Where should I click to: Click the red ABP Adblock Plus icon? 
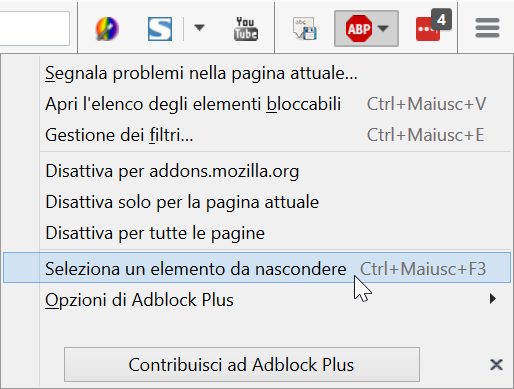coord(359,29)
